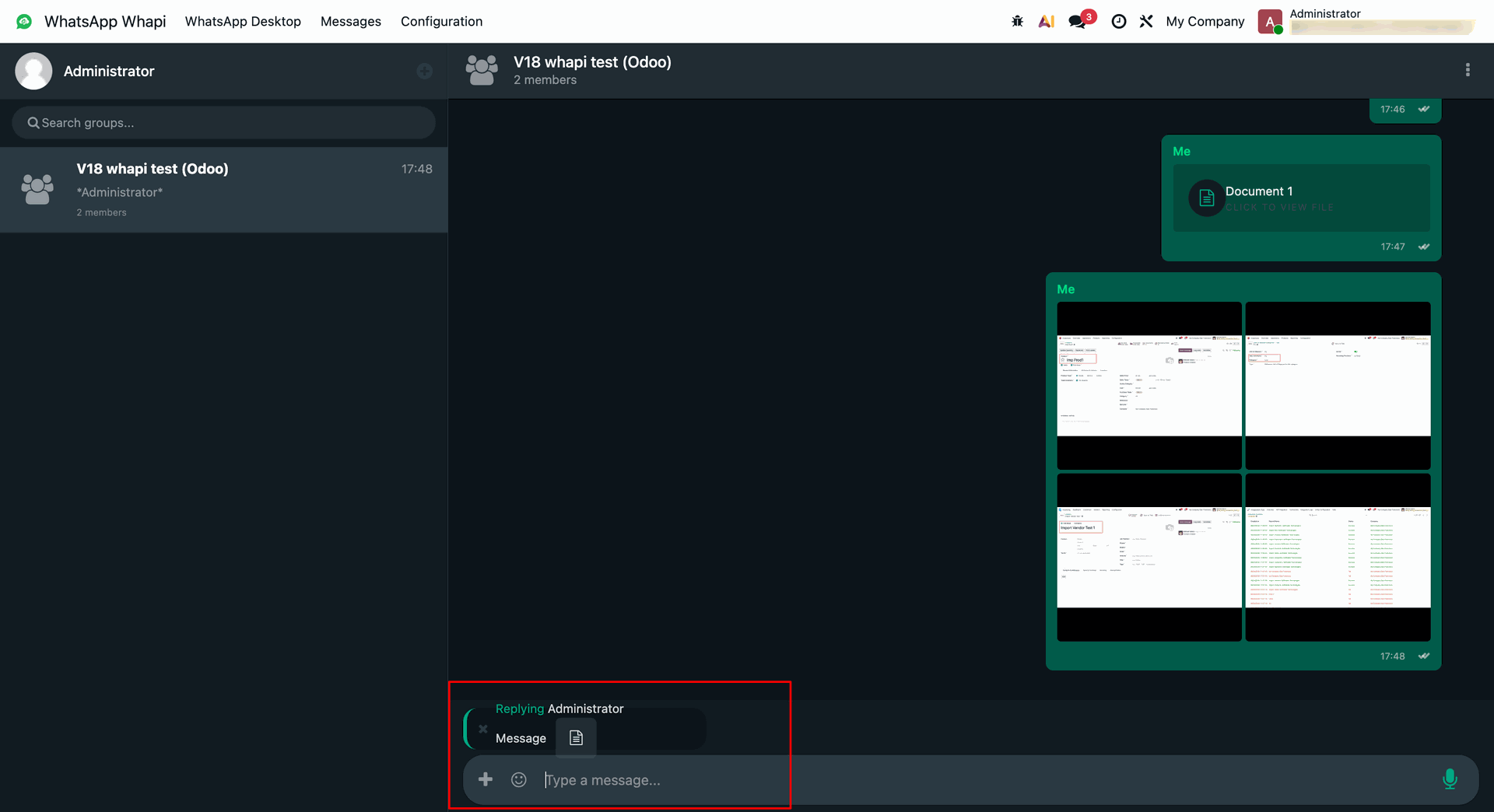Screen dimensions: 1494x812
Task: Open the emoji picker
Action: [519, 779]
